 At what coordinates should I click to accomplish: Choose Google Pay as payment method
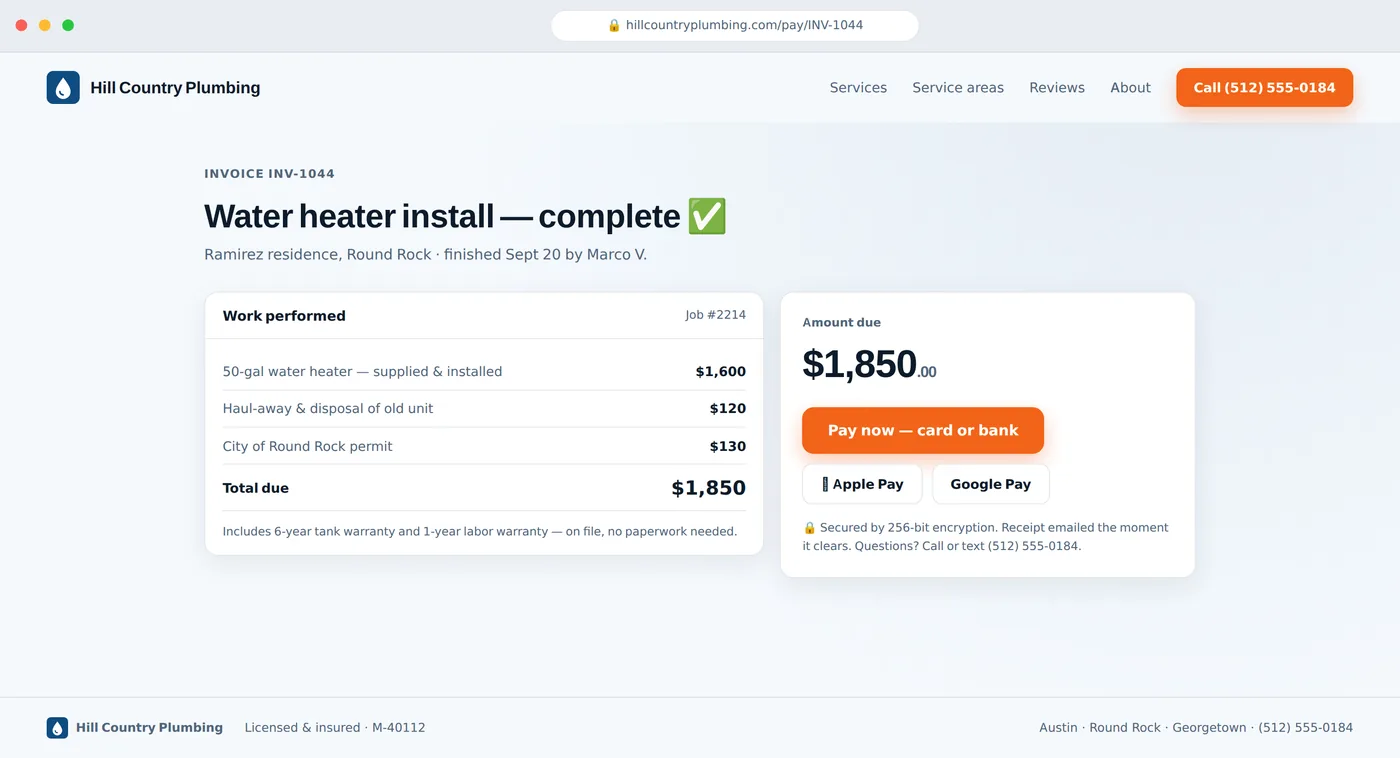(990, 484)
